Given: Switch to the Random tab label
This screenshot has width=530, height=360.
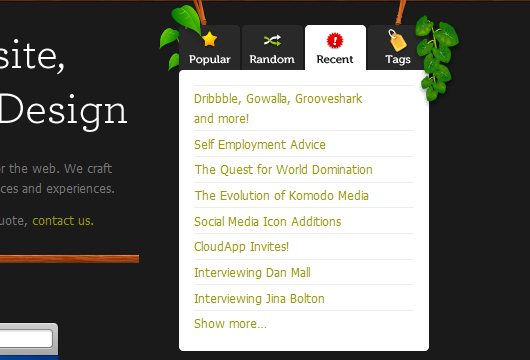Looking at the screenshot, I should coord(272,59).
